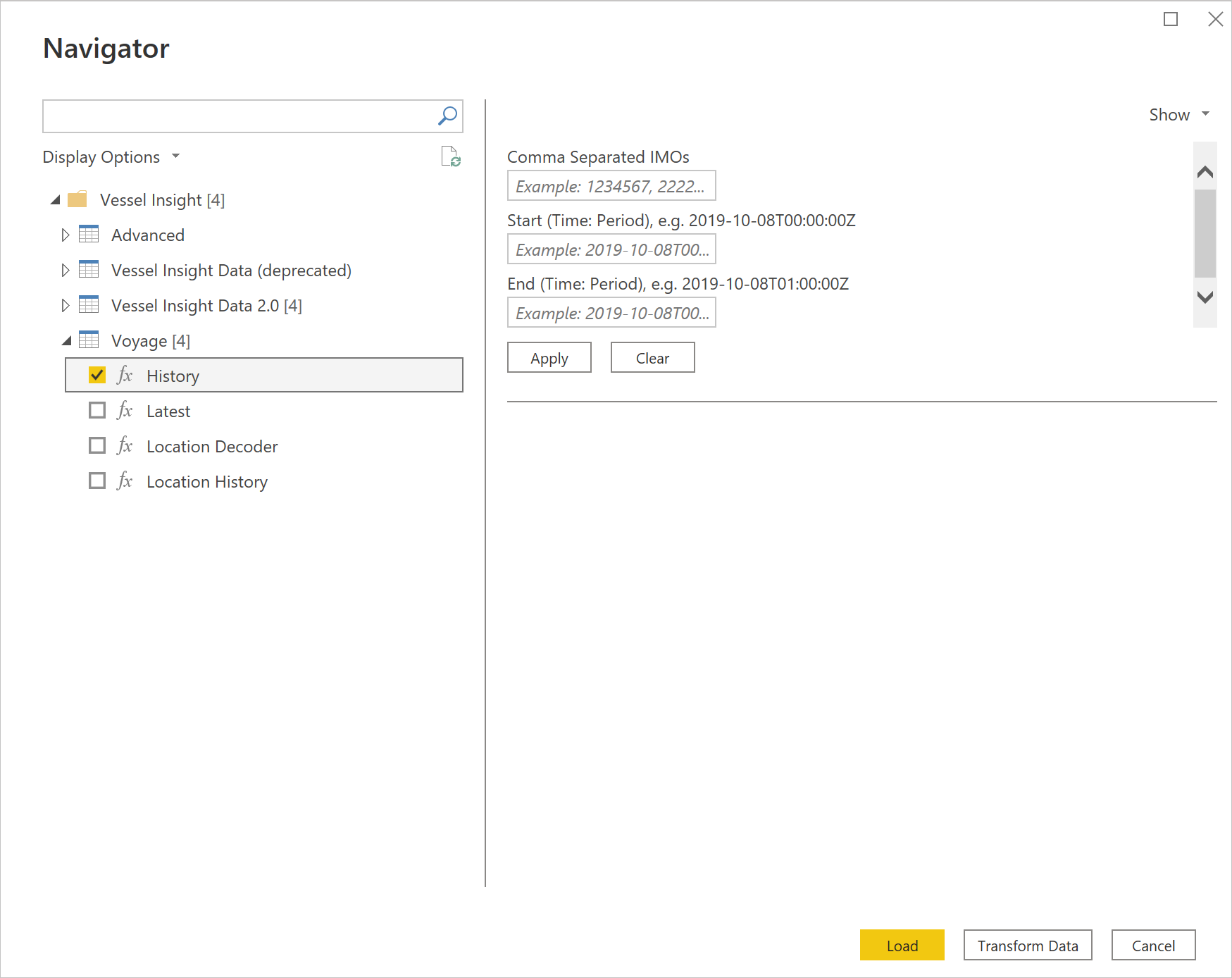Click the fx icon beside Location Decoder
Viewport: 1232px width, 978px height.
[x=125, y=445]
